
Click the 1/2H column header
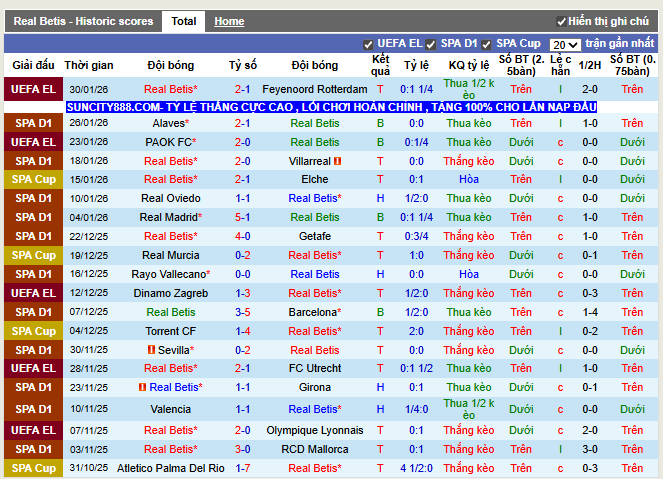point(589,65)
